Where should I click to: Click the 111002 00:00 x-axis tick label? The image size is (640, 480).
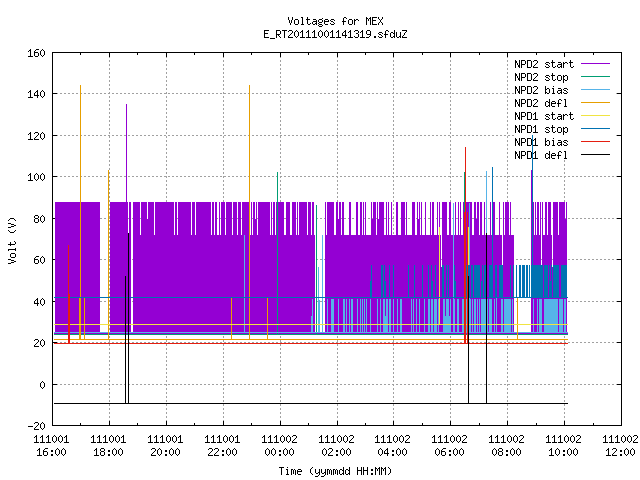click(x=279, y=446)
